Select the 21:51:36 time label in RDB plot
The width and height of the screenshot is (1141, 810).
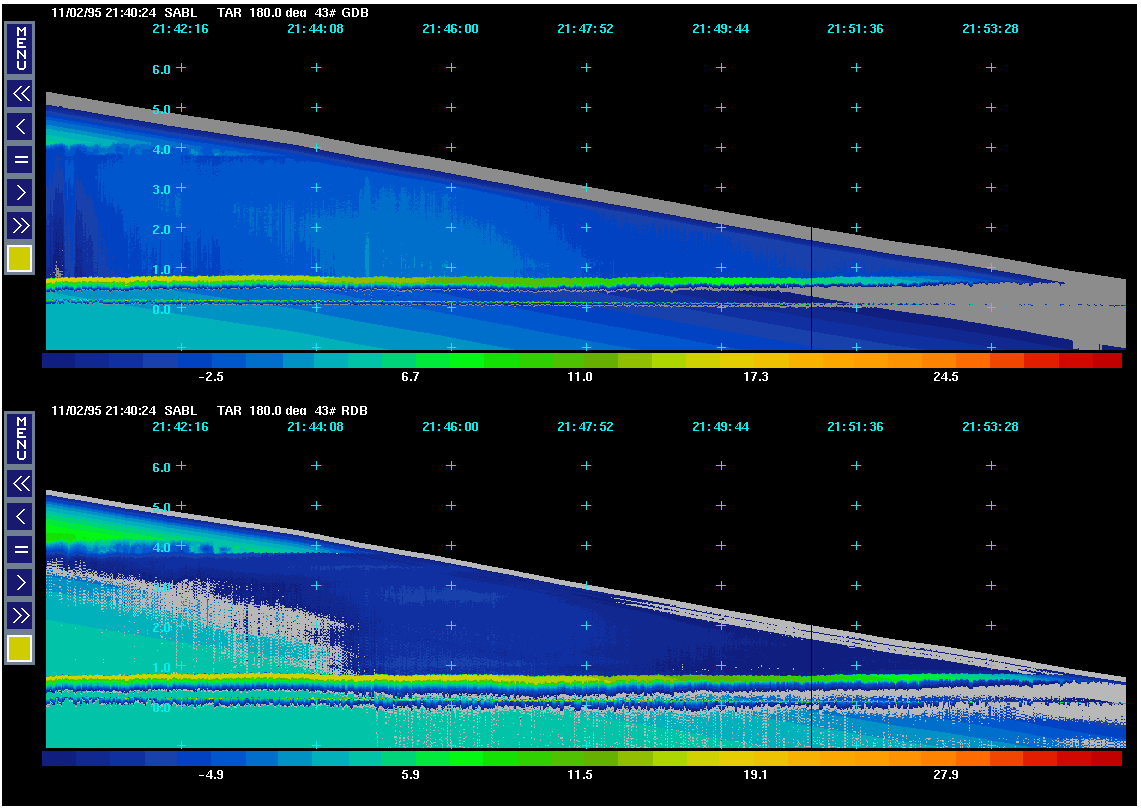855,427
